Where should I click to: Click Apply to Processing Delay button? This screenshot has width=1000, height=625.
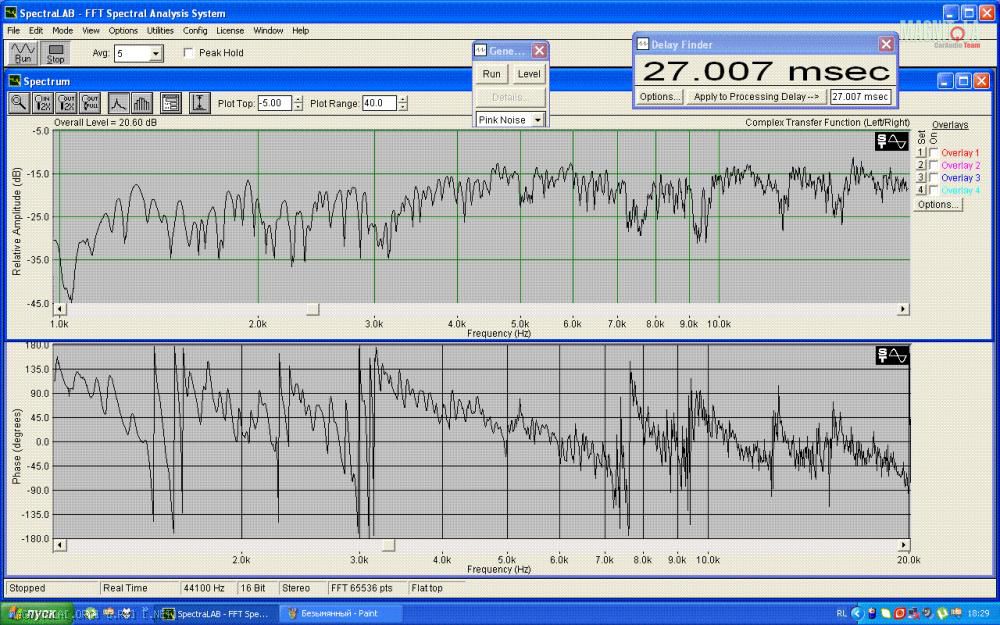click(756, 97)
